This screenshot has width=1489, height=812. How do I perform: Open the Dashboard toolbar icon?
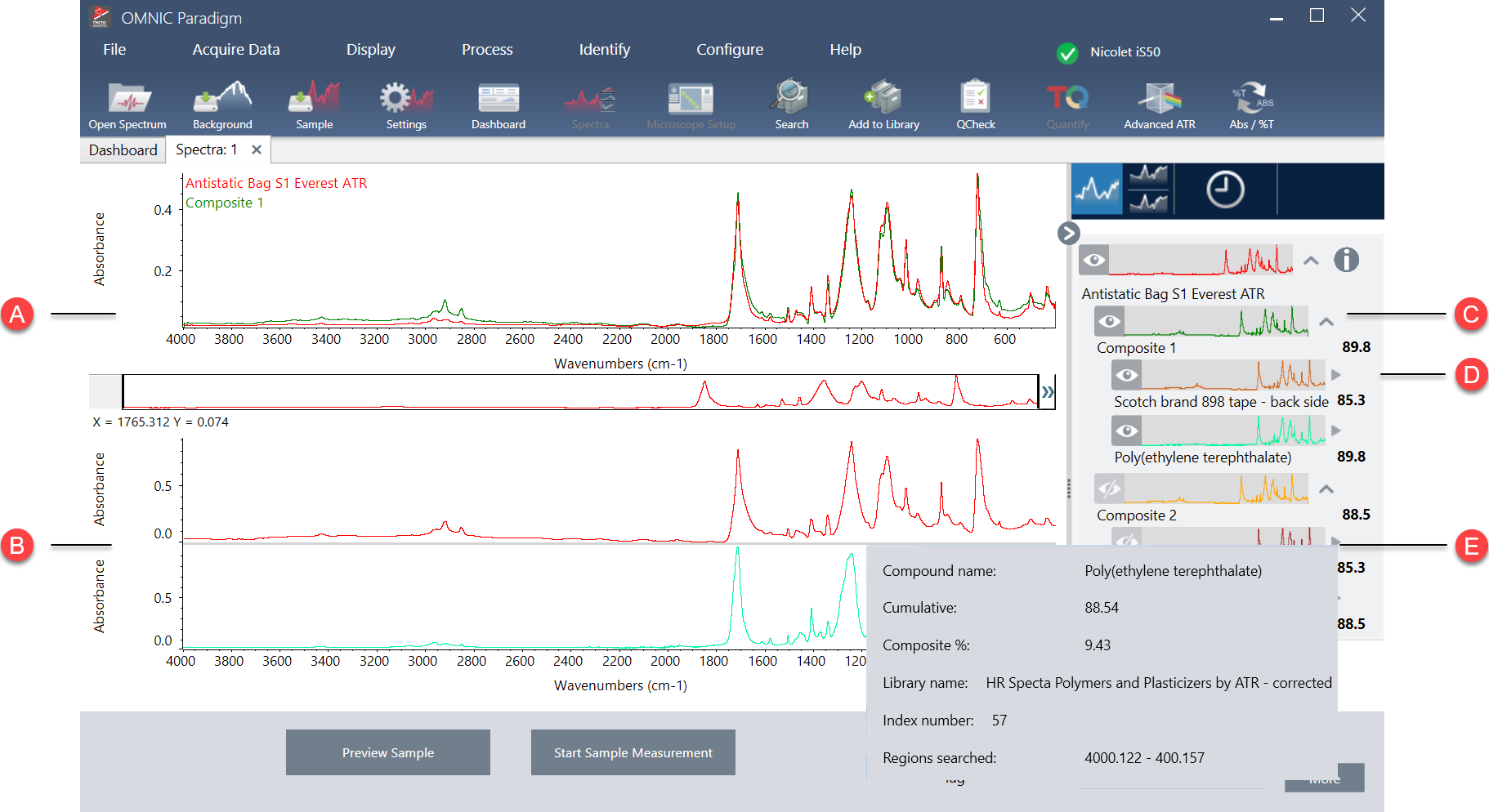[499, 105]
